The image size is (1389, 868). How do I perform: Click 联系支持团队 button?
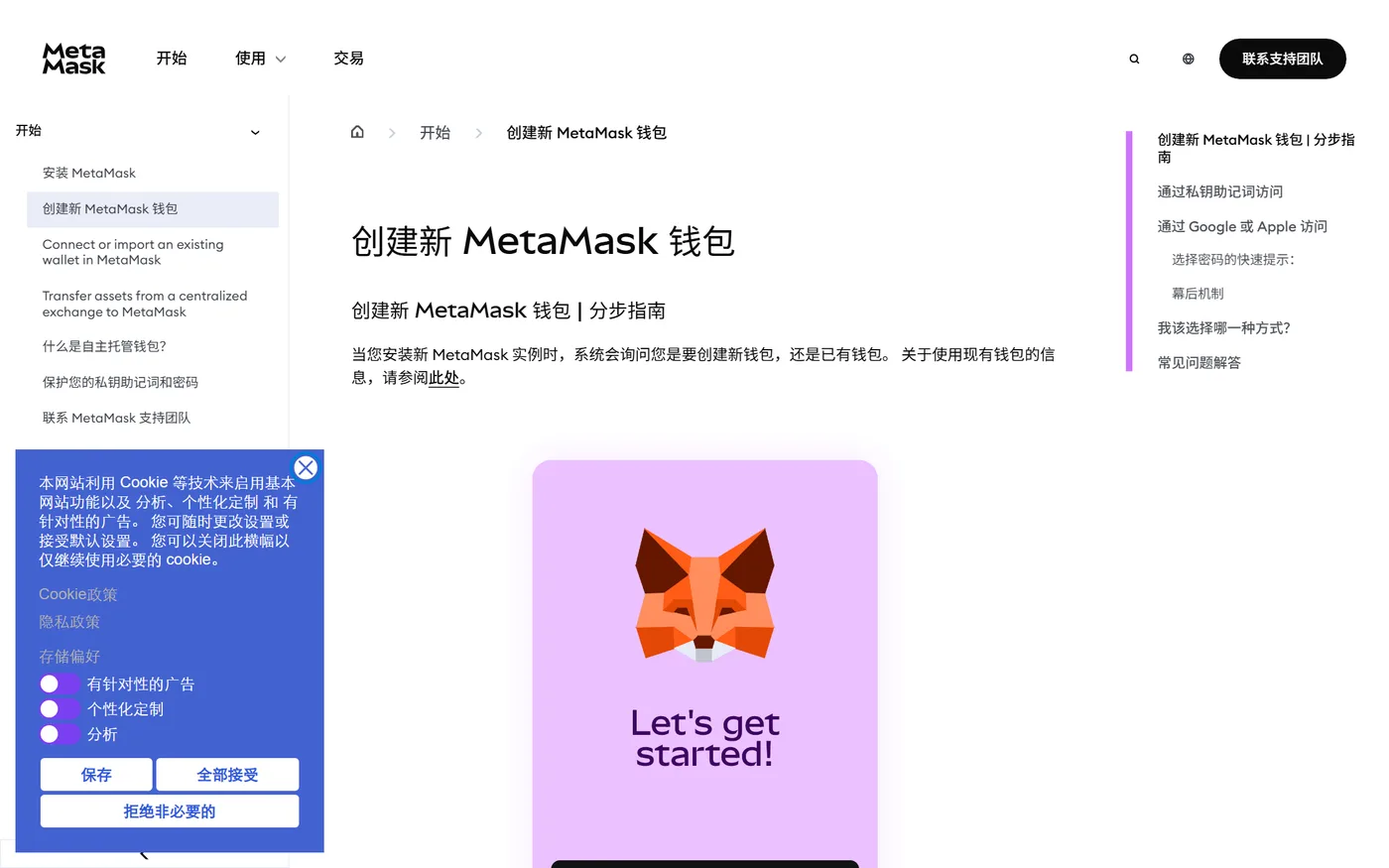(1282, 59)
